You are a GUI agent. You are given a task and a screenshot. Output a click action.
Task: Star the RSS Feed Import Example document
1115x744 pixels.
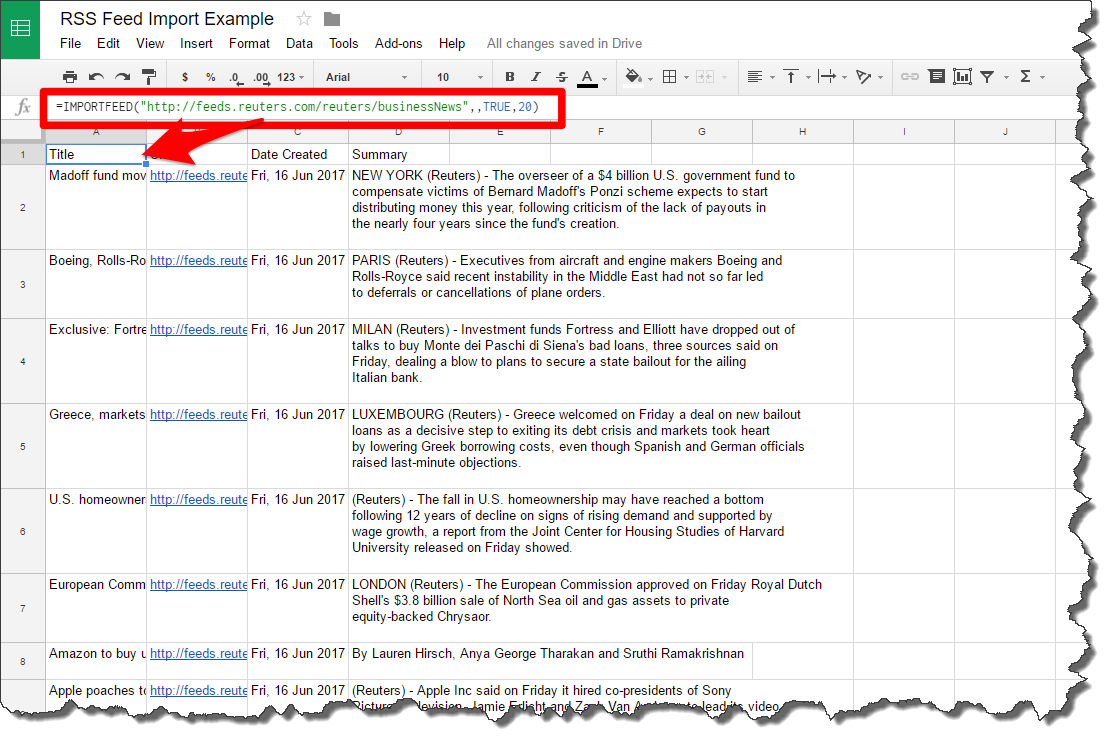(x=304, y=18)
